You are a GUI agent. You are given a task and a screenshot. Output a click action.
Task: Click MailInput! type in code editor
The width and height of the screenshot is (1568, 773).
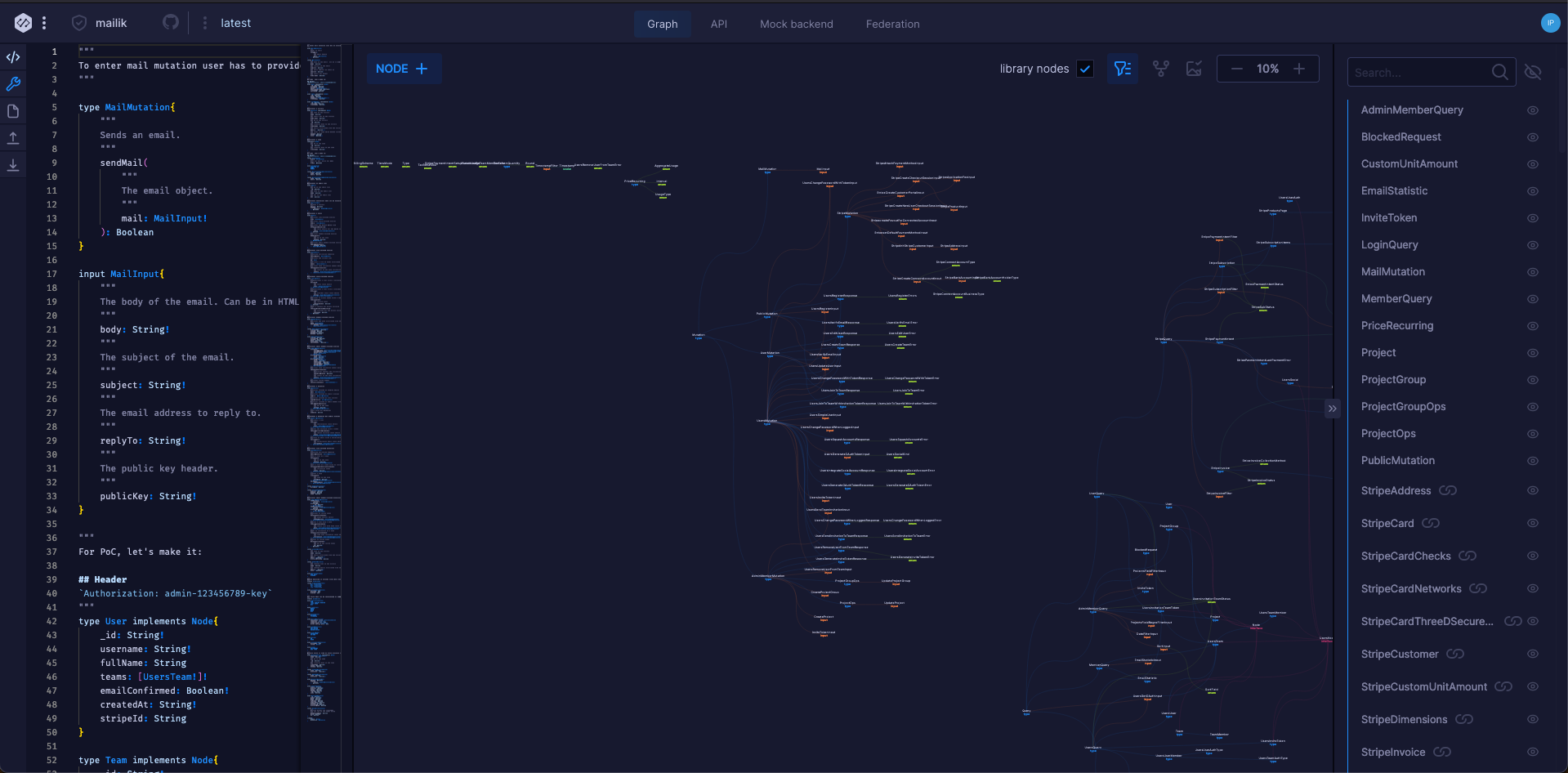pos(180,218)
